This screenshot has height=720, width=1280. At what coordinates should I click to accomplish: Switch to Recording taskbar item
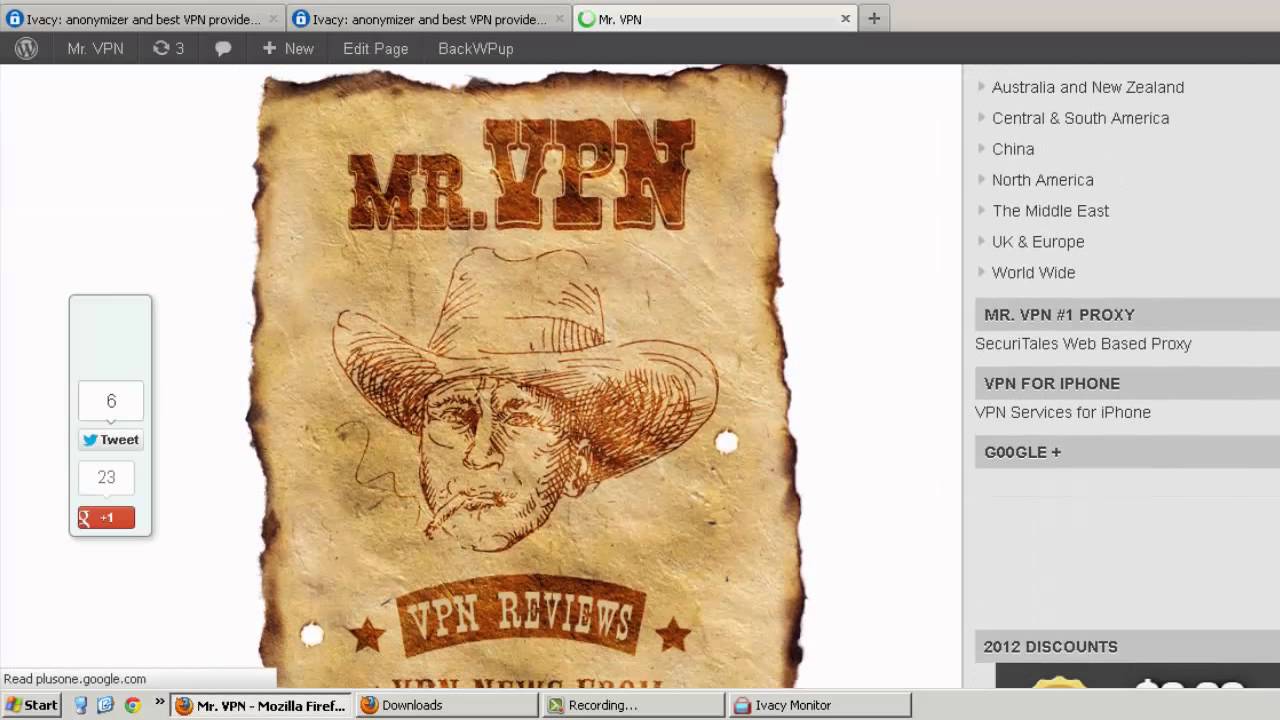(633, 705)
